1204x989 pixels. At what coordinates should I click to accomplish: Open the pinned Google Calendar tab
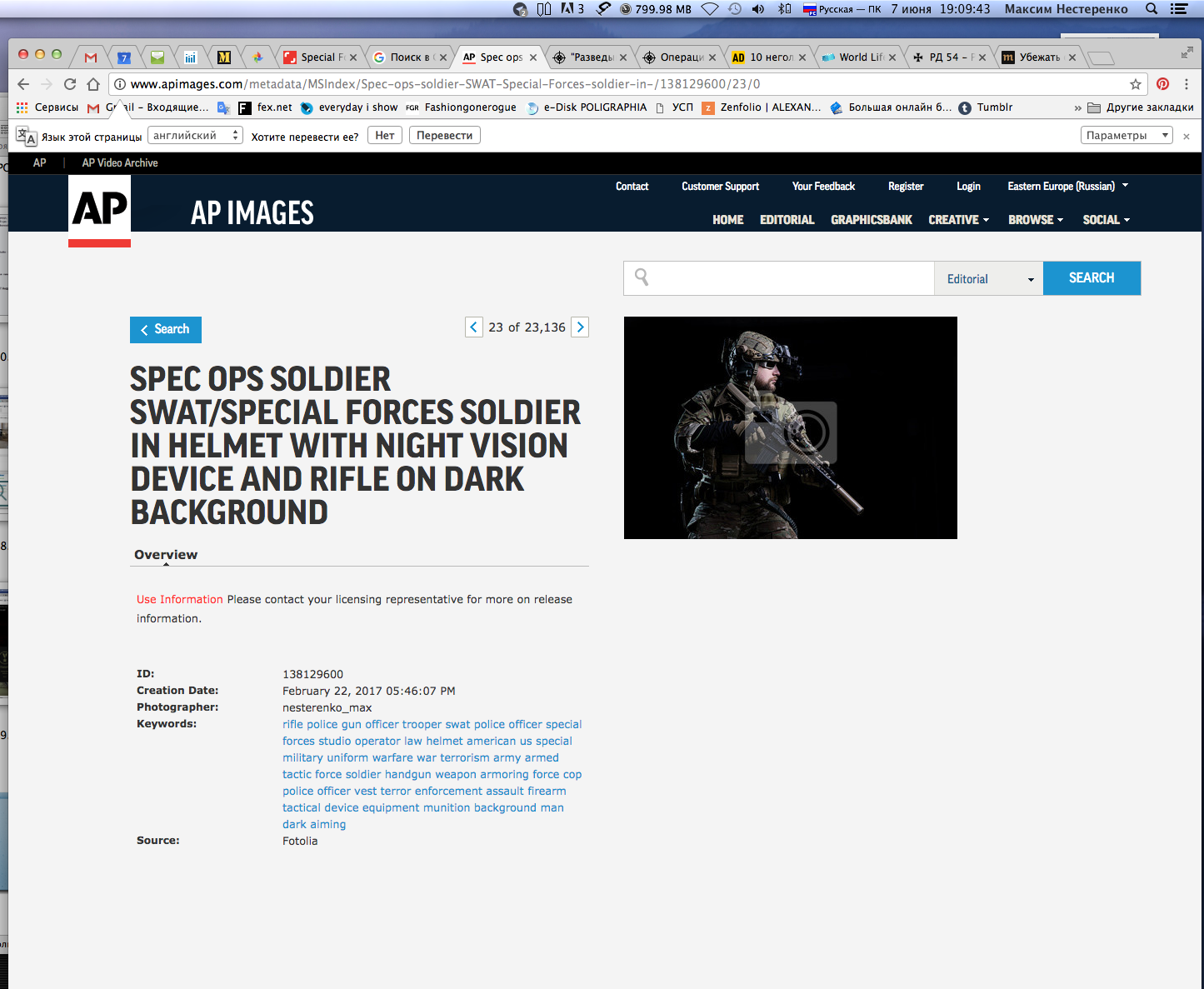coord(124,57)
